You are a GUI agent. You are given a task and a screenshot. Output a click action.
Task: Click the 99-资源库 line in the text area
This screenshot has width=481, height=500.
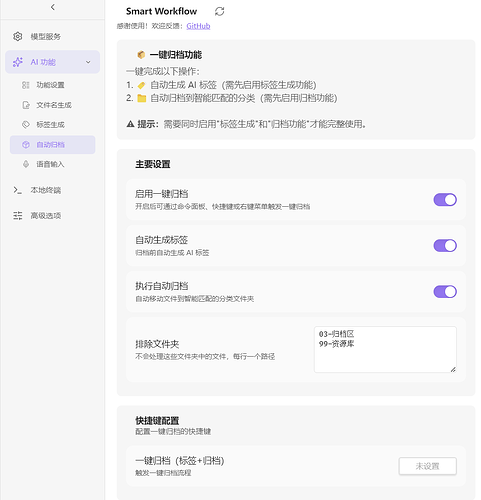[x=336, y=344]
